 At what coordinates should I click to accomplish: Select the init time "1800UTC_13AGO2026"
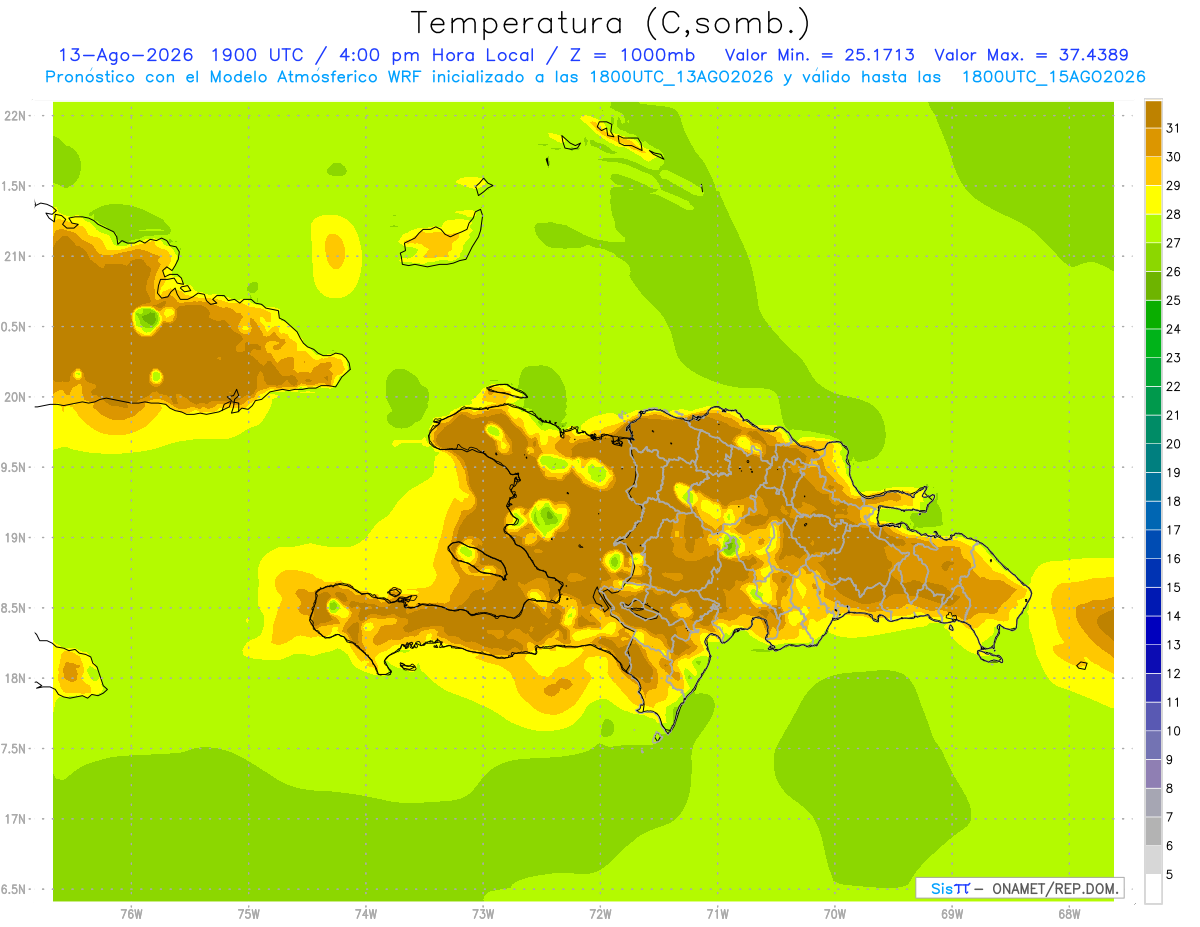coord(681,77)
